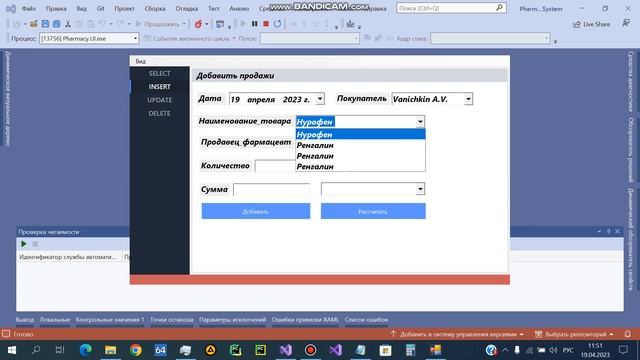Screen dimensions: 640x360
Task: Open the Дата date picker dropdown arrow
Action: tap(320, 99)
